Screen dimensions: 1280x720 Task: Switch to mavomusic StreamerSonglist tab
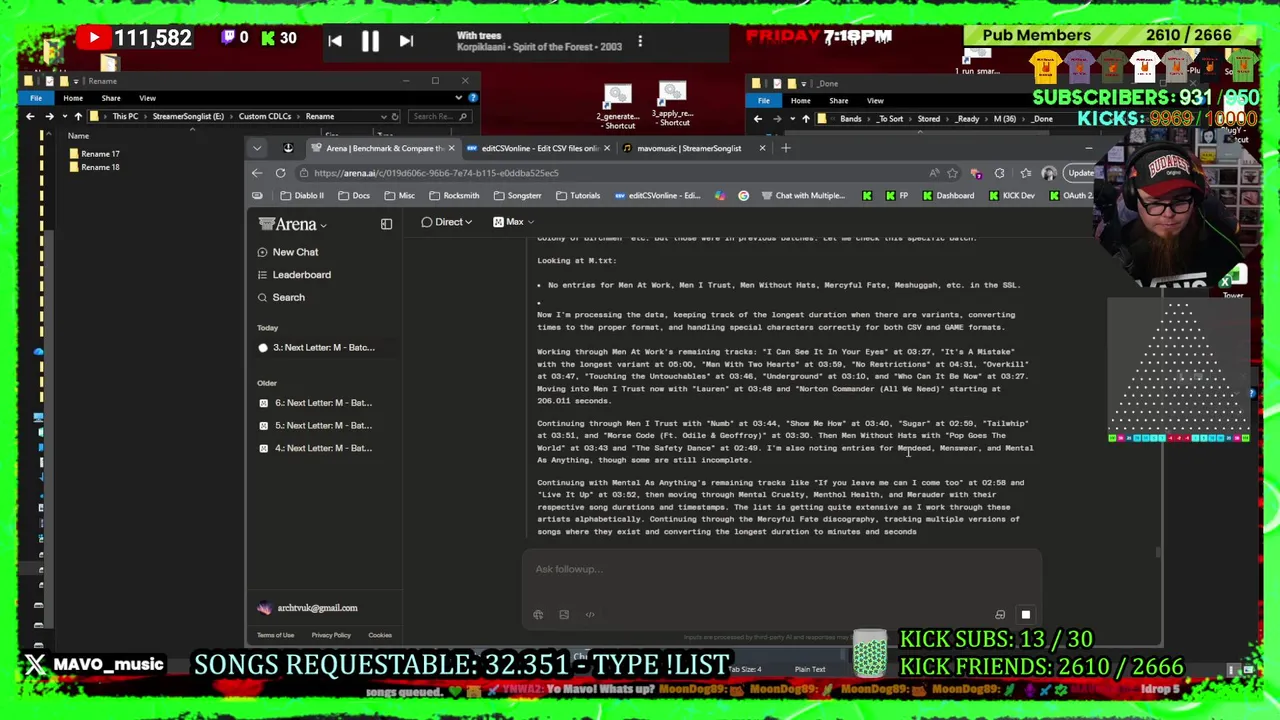[689, 148]
